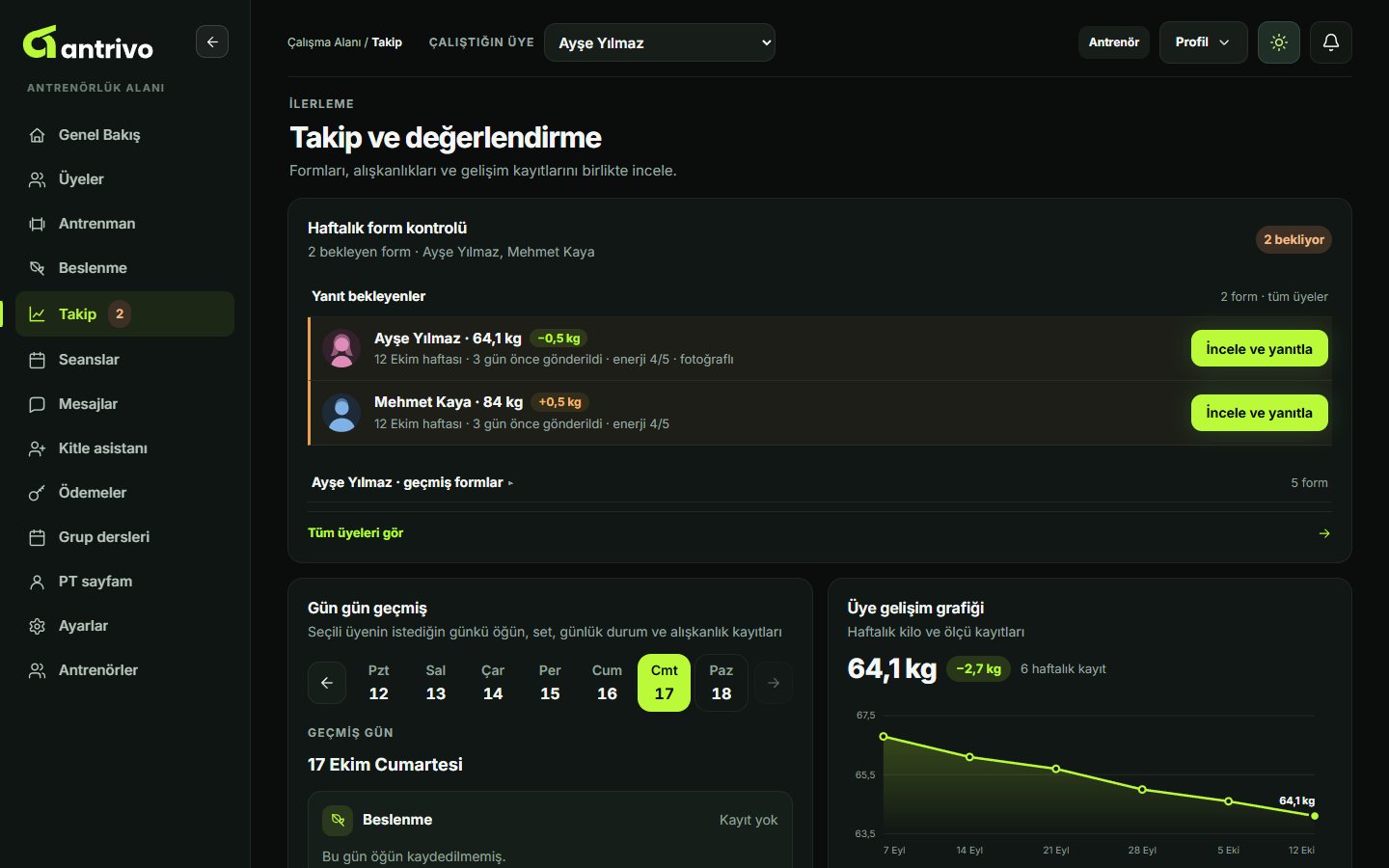Click Ayşe Yılmaz avatar in form list
This screenshot has height=868, width=1389.
pos(341,348)
